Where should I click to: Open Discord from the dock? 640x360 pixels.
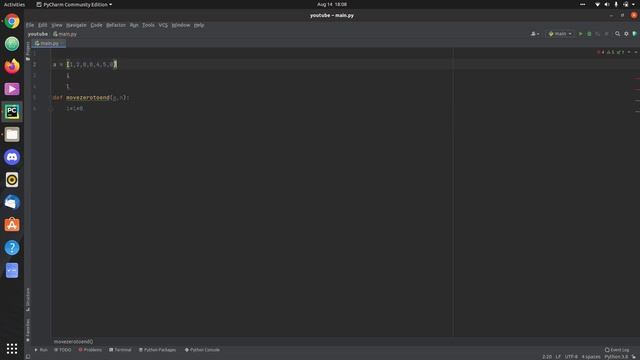[12, 157]
